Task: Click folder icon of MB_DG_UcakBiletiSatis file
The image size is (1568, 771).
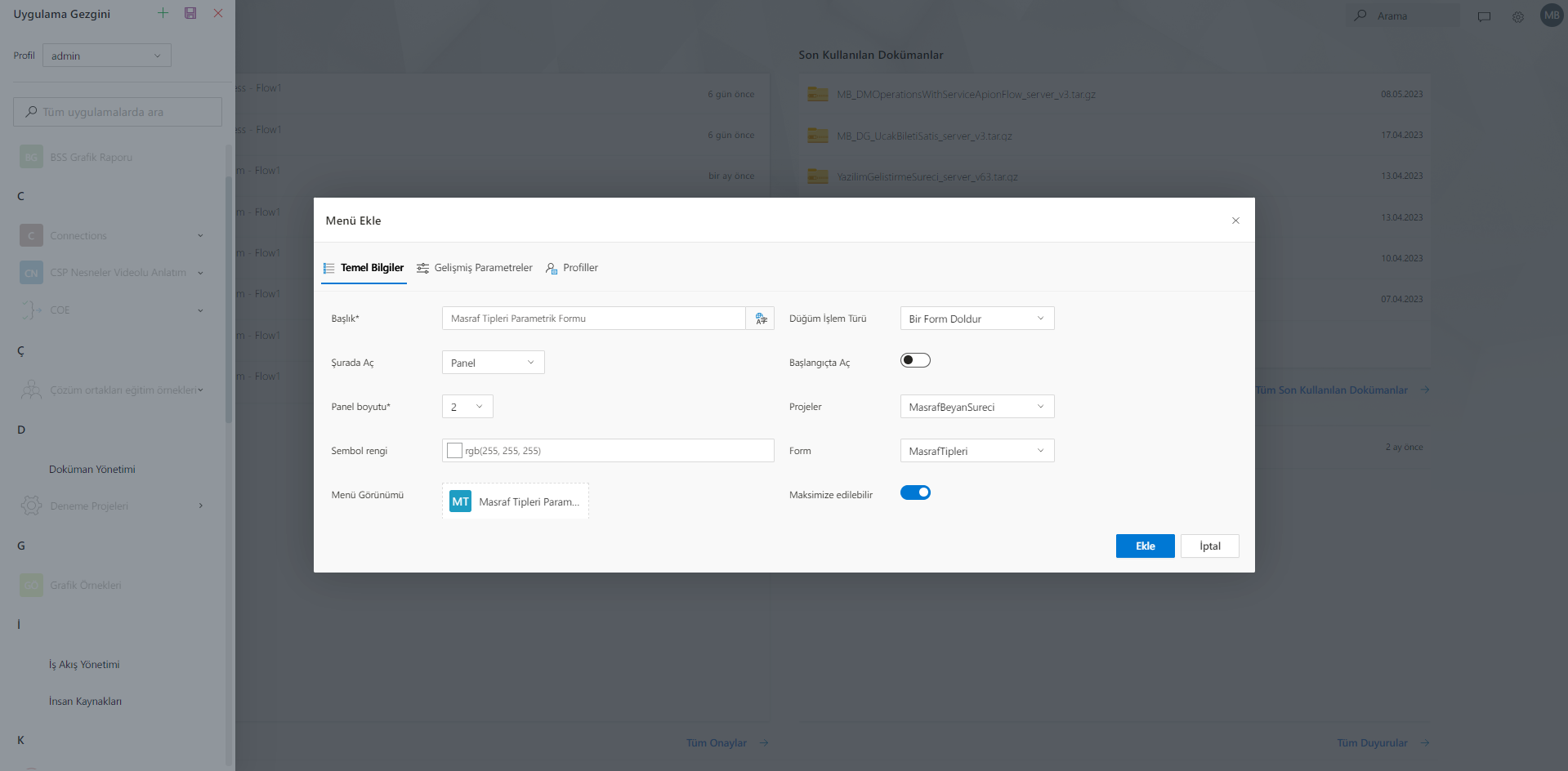Action: [818, 136]
